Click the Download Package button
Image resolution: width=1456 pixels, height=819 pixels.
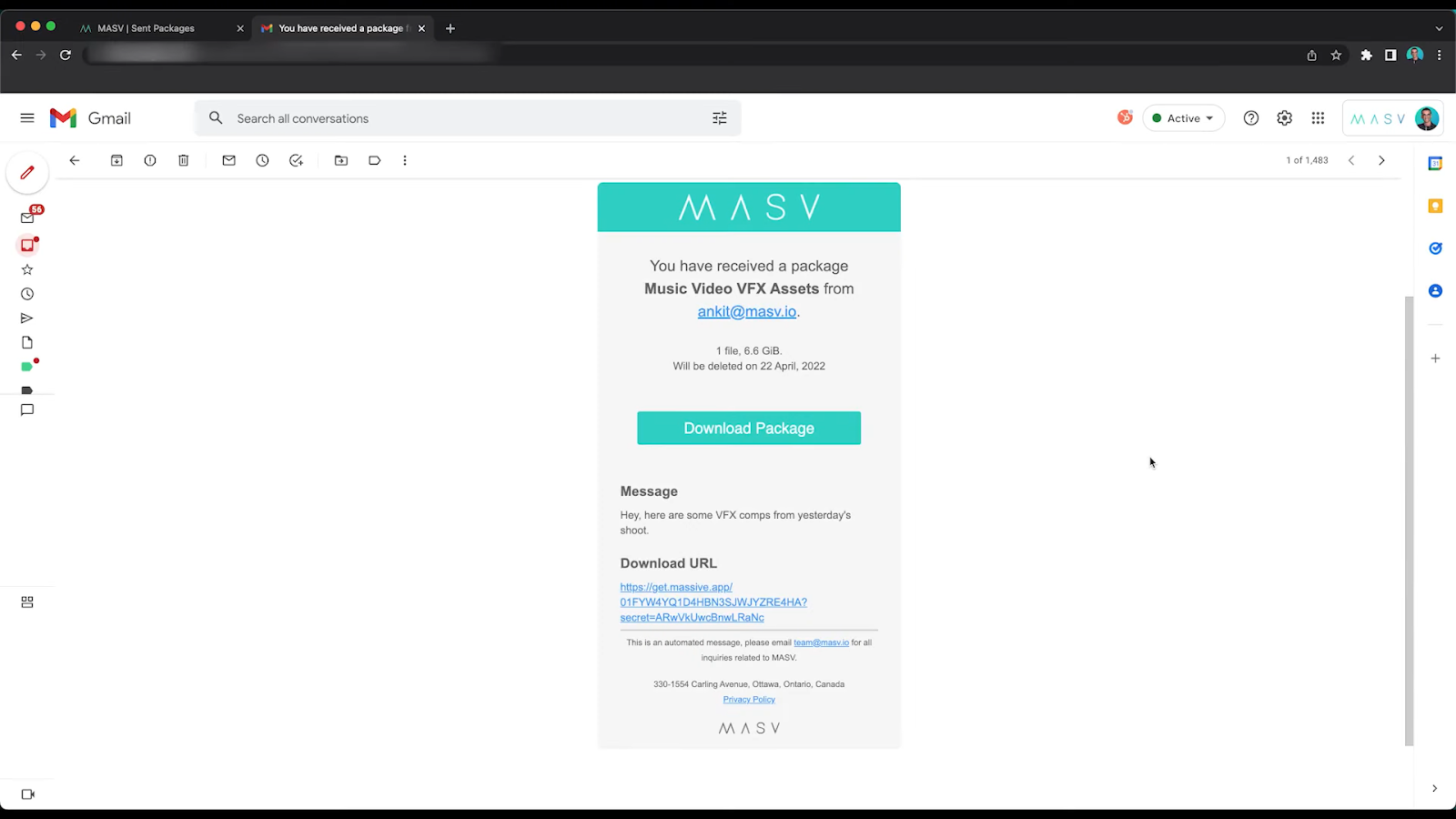(749, 428)
